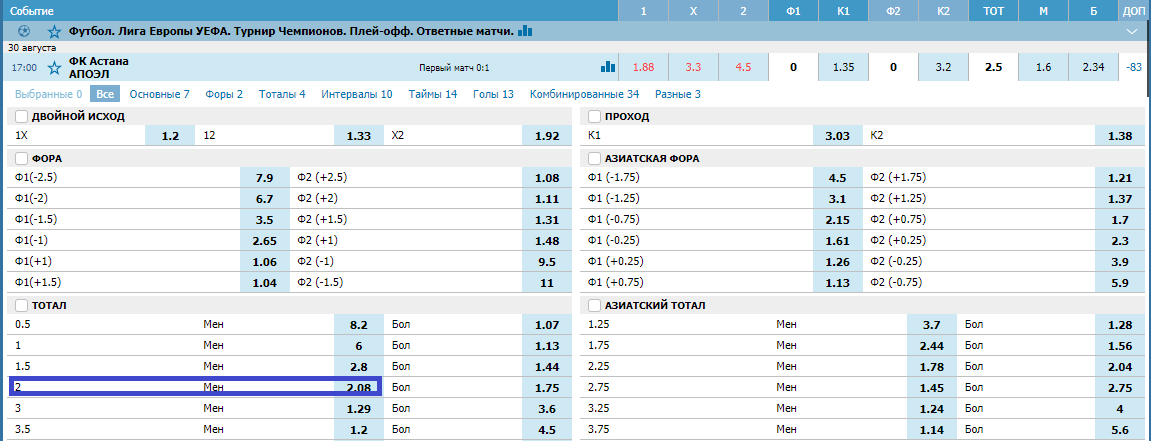Favorite the Лига Европы league with star icon

click(x=54, y=32)
